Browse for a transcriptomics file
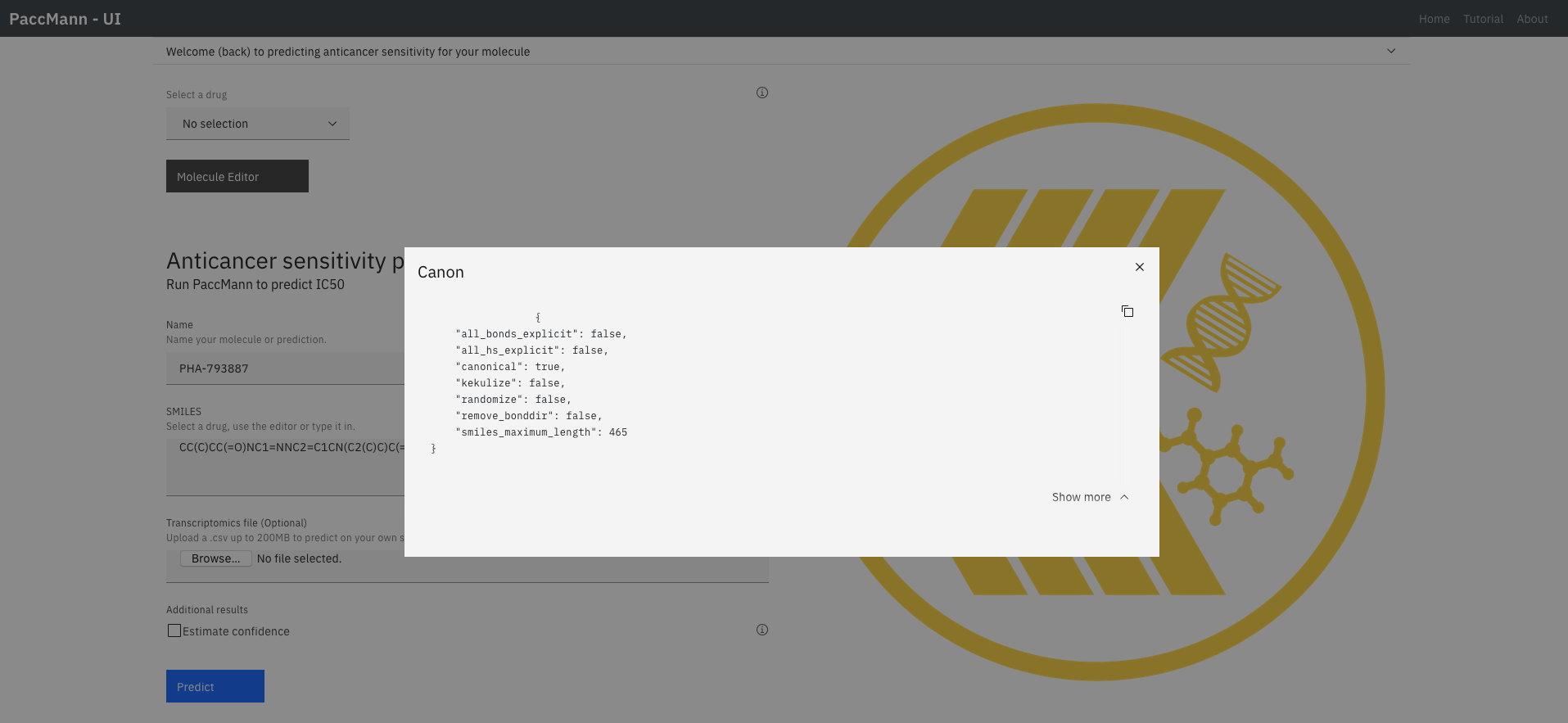The width and height of the screenshot is (1568, 723). [x=216, y=558]
